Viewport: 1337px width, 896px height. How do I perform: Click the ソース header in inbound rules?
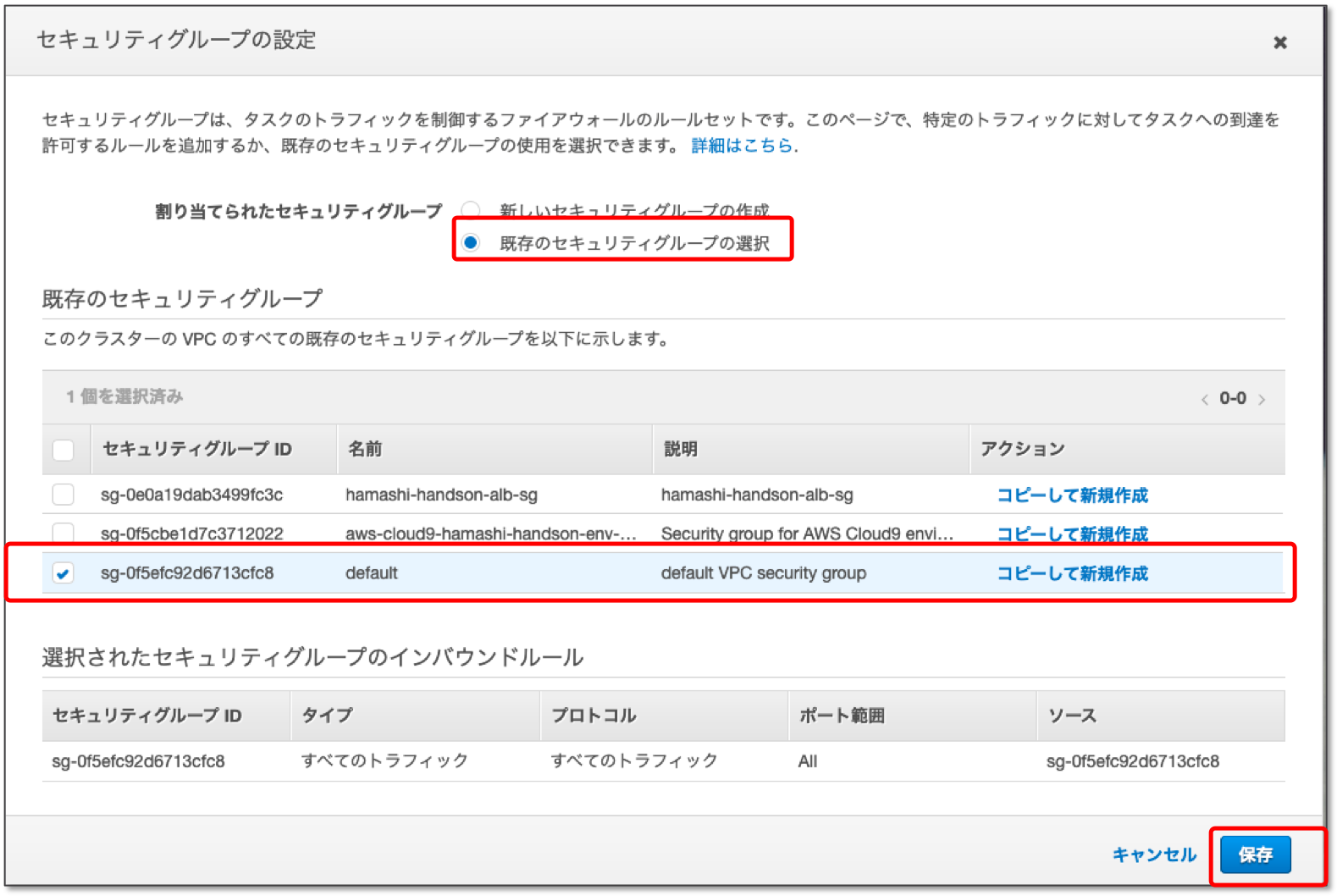[1072, 716]
